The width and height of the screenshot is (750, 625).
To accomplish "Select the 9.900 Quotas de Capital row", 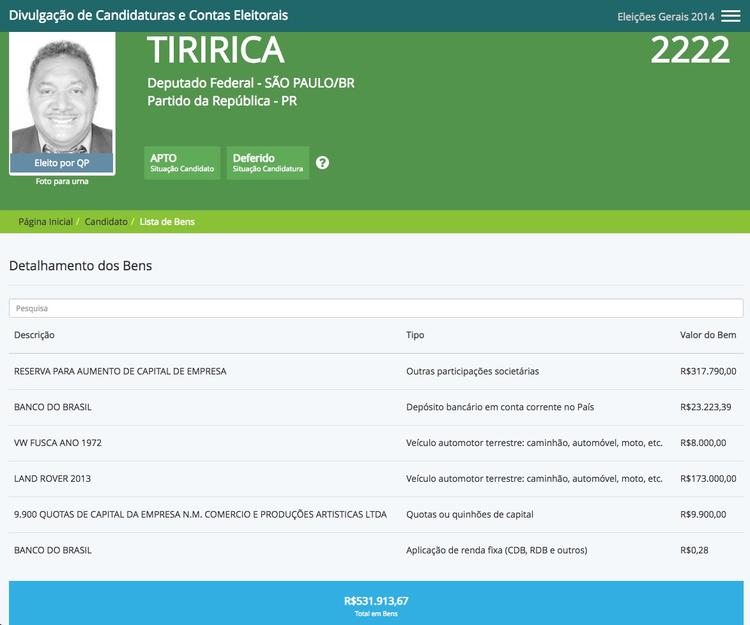I will pyautogui.click(x=200, y=515).
